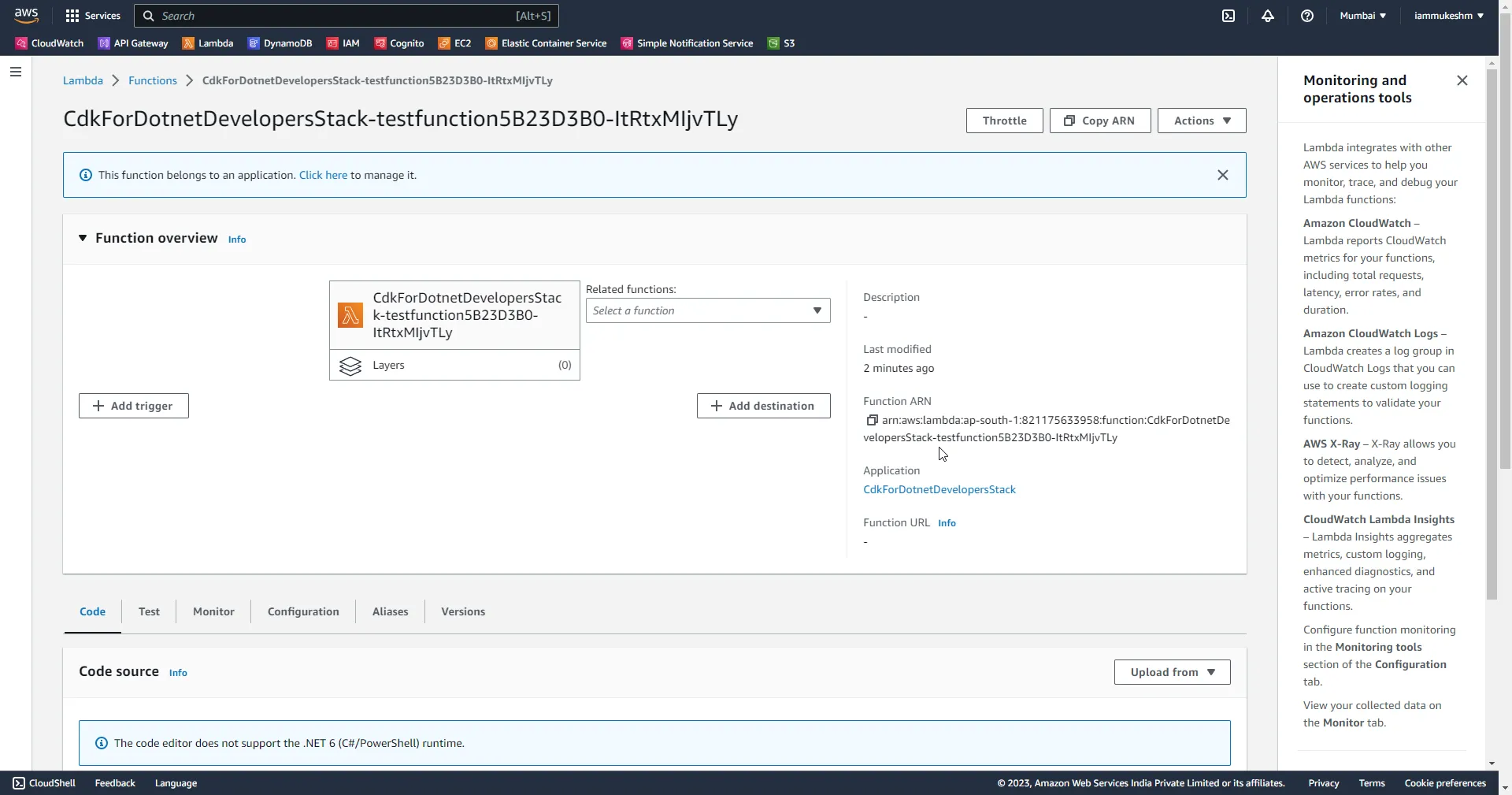This screenshot has height=795, width=1512.
Task: Click inside the search input field
Action: [331, 16]
